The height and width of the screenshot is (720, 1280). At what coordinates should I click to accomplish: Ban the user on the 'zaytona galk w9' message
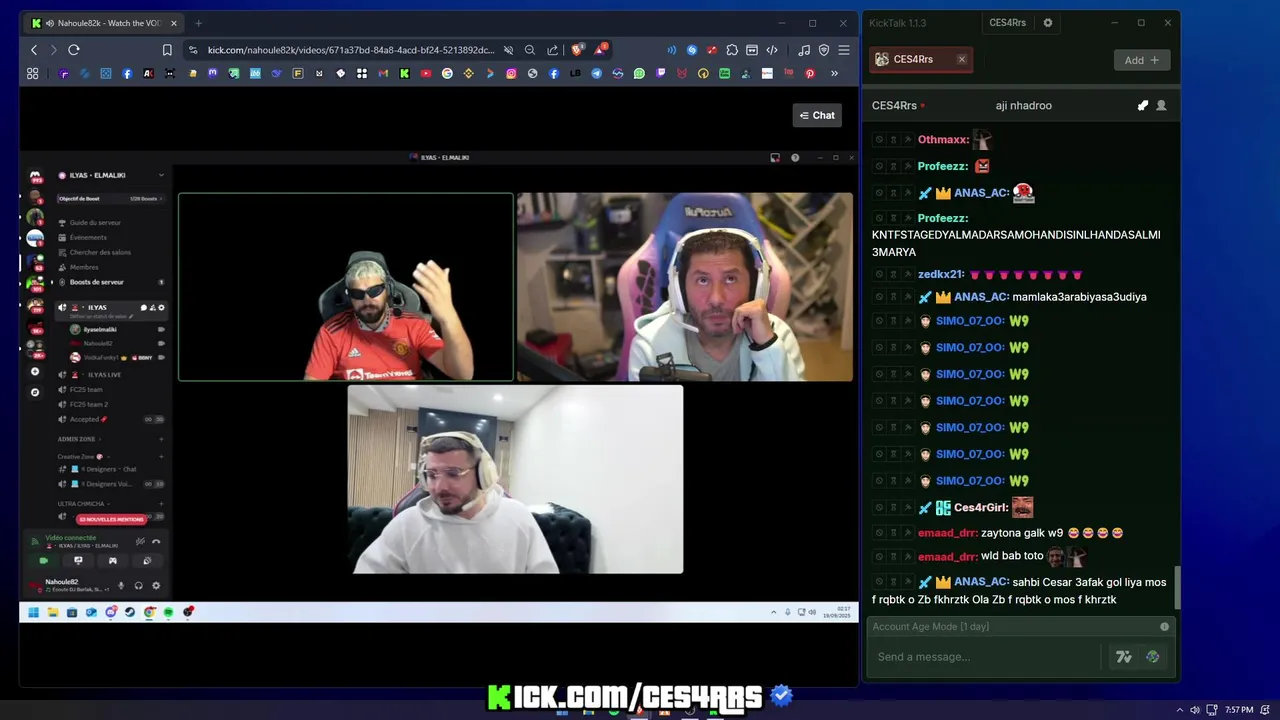point(879,533)
